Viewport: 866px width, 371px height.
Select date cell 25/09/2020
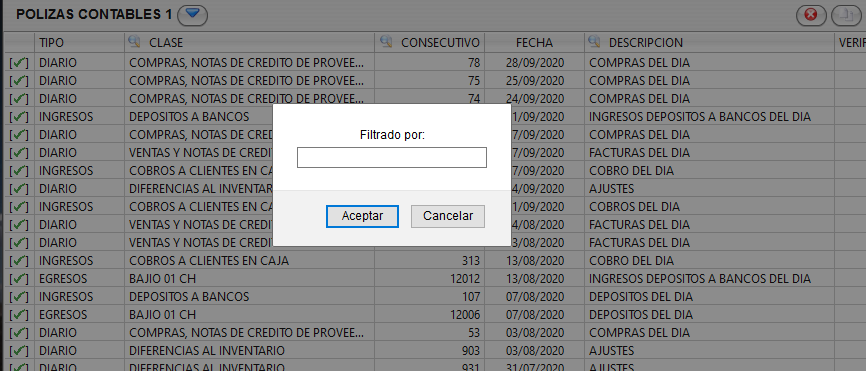(535, 81)
